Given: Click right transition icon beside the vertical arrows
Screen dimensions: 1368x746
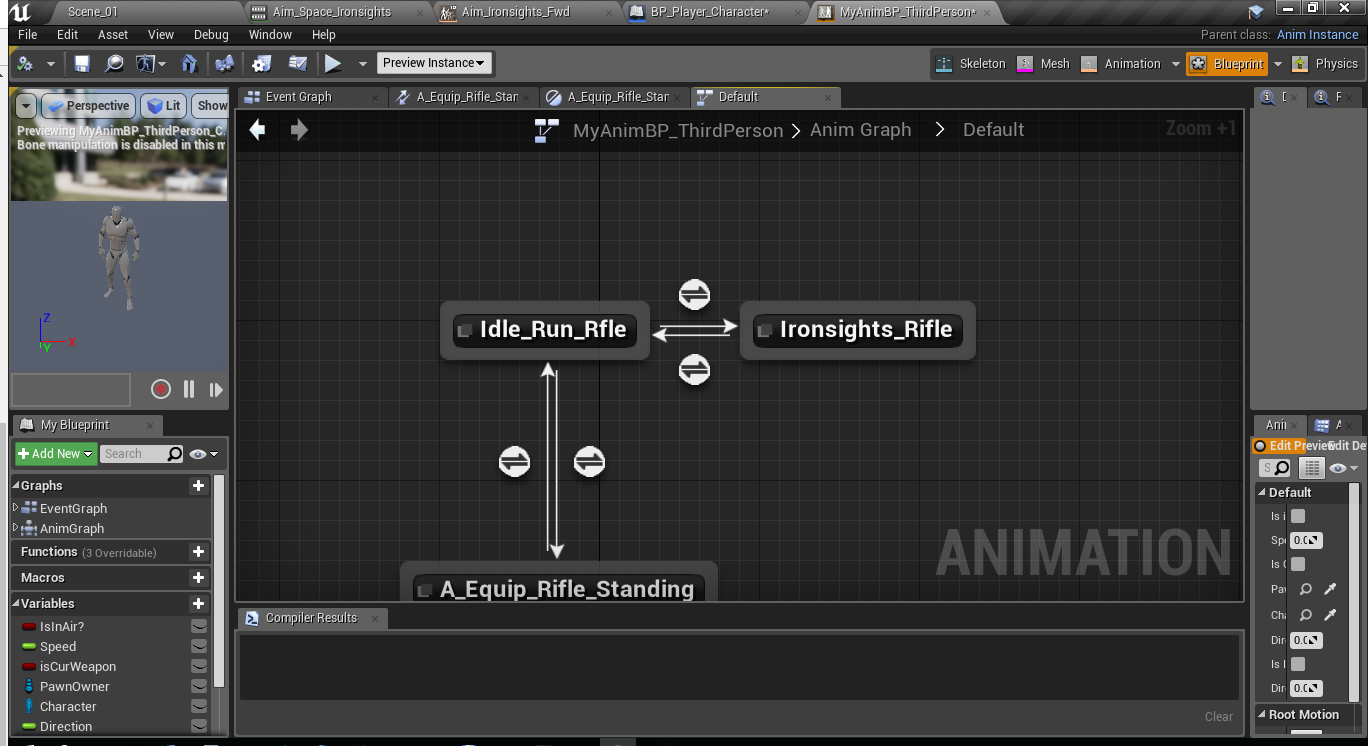Looking at the screenshot, I should coord(589,462).
